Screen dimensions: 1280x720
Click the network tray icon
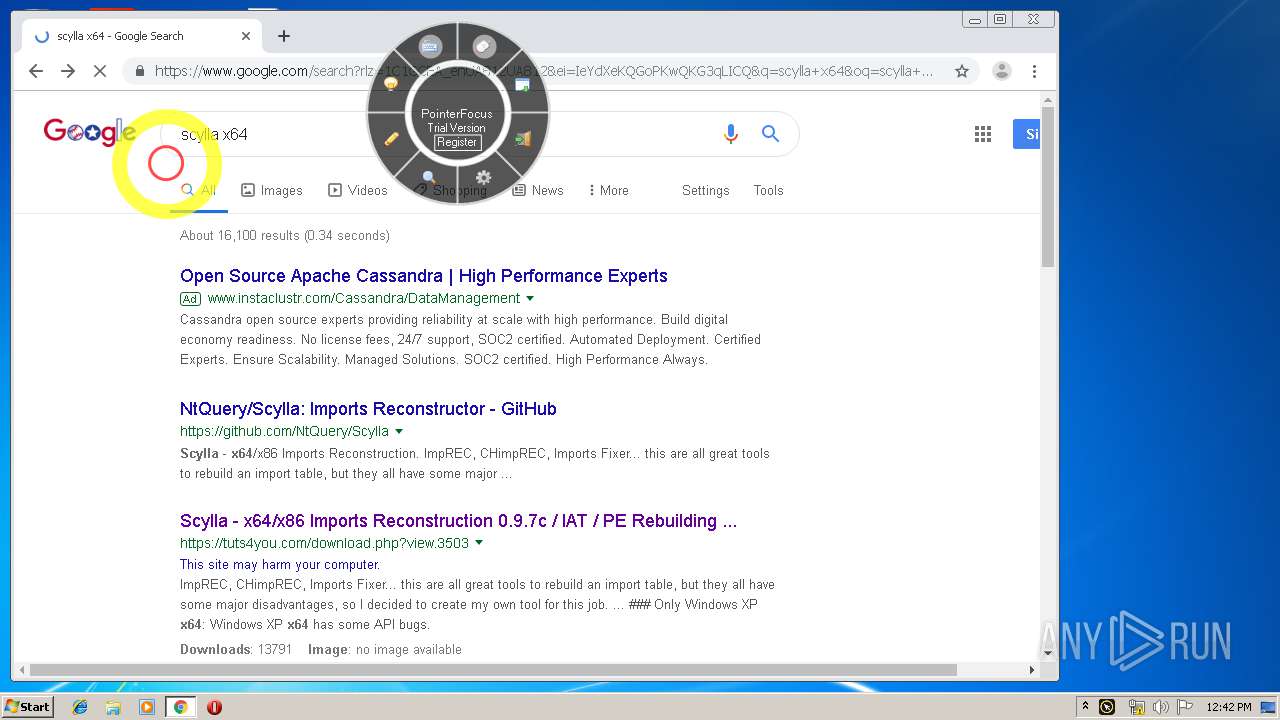click(x=1136, y=707)
